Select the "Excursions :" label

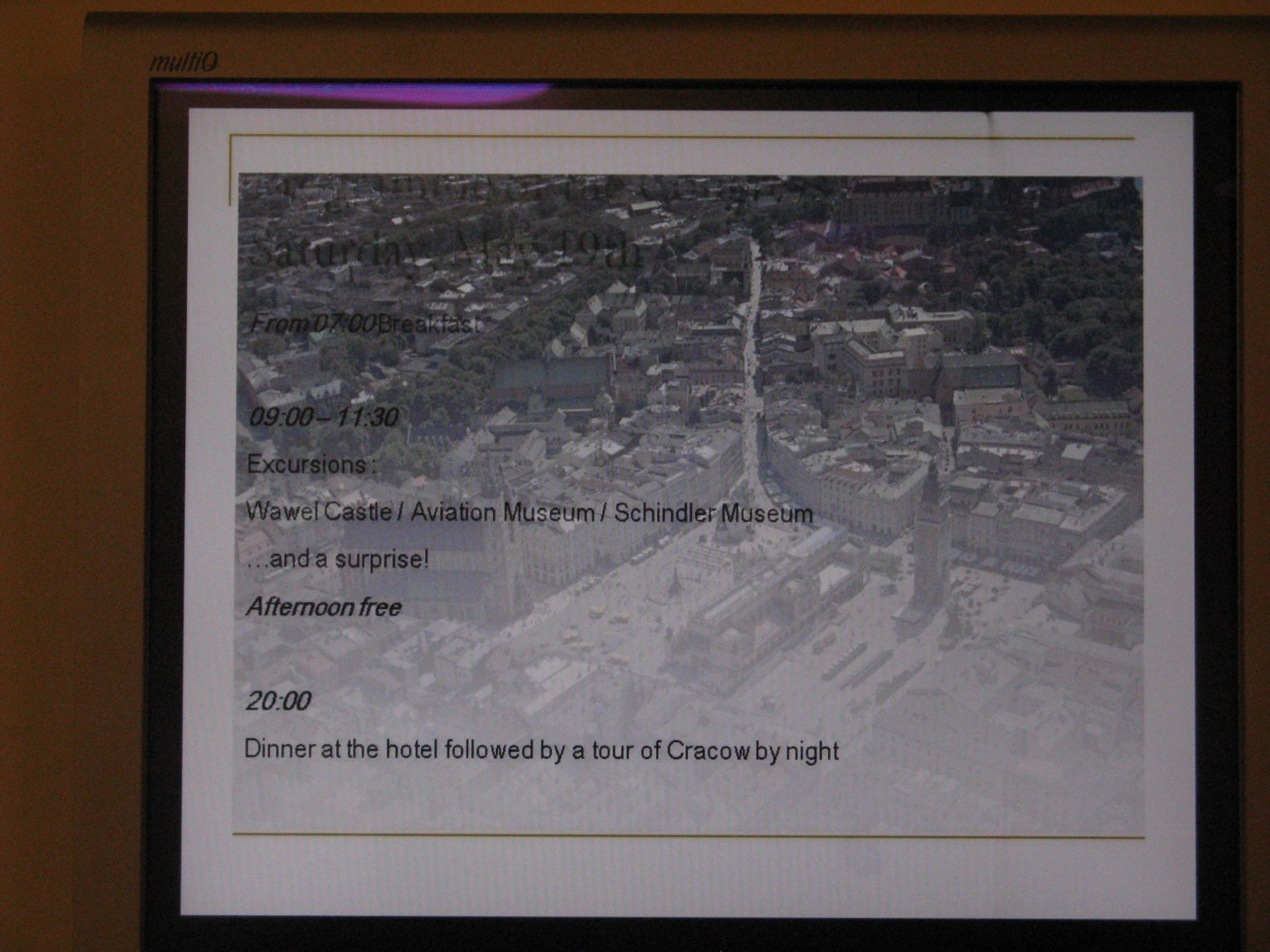click(310, 465)
